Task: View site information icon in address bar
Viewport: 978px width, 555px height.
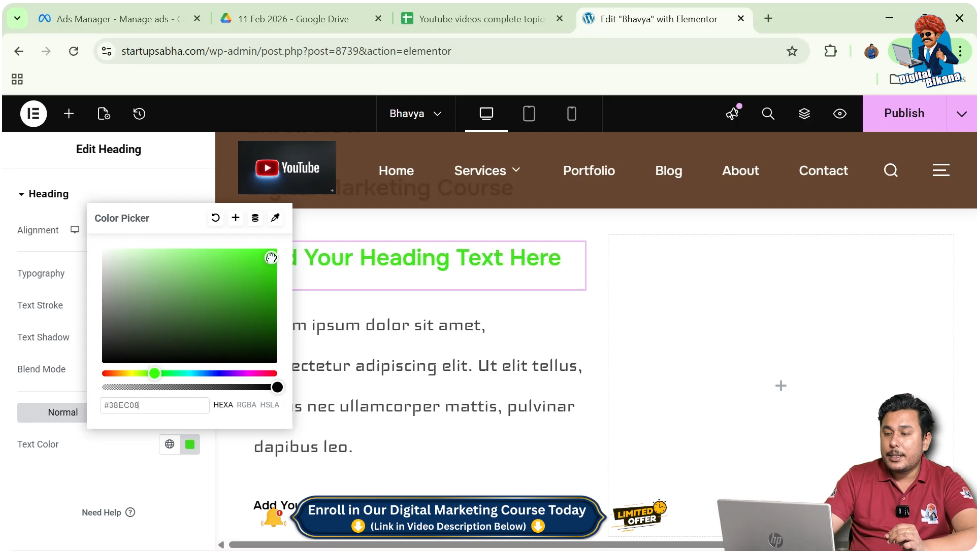Action: click(x=107, y=51)
